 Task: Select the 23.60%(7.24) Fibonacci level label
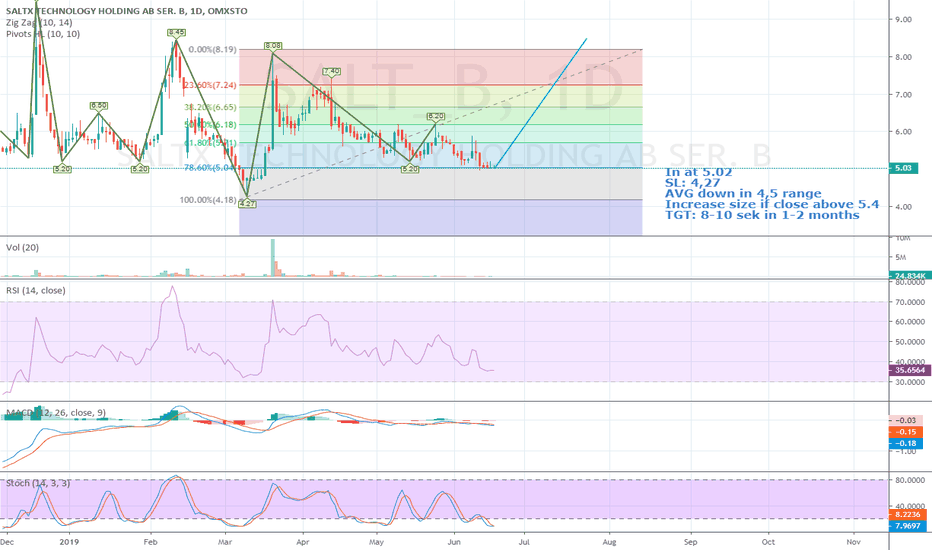(210, 85)
